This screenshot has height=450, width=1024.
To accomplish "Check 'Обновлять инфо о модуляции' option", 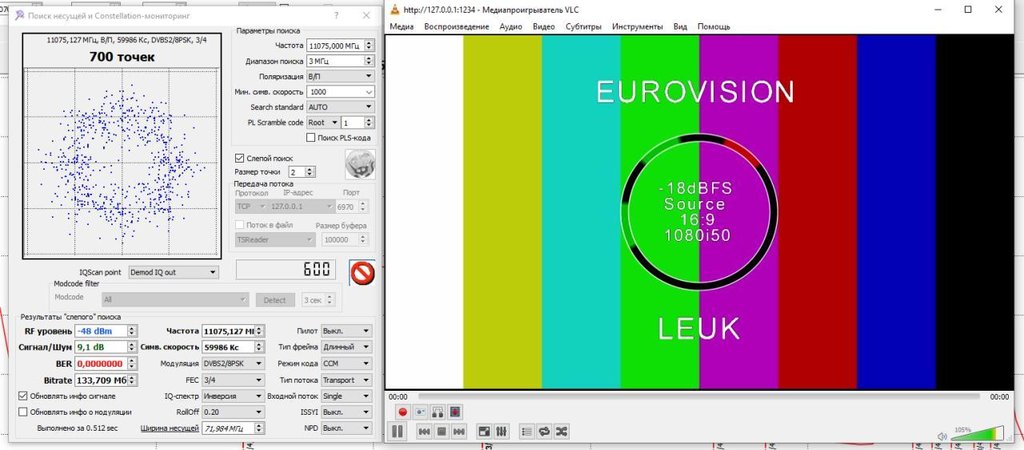I will (24, 411).
